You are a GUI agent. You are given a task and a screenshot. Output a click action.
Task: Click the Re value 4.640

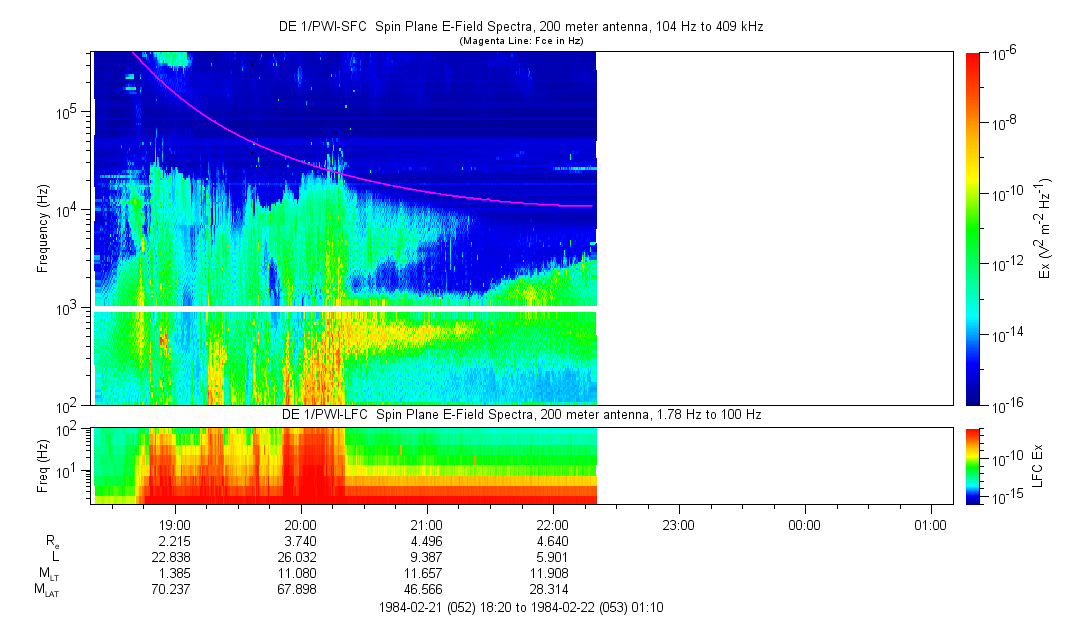point(552,542)
